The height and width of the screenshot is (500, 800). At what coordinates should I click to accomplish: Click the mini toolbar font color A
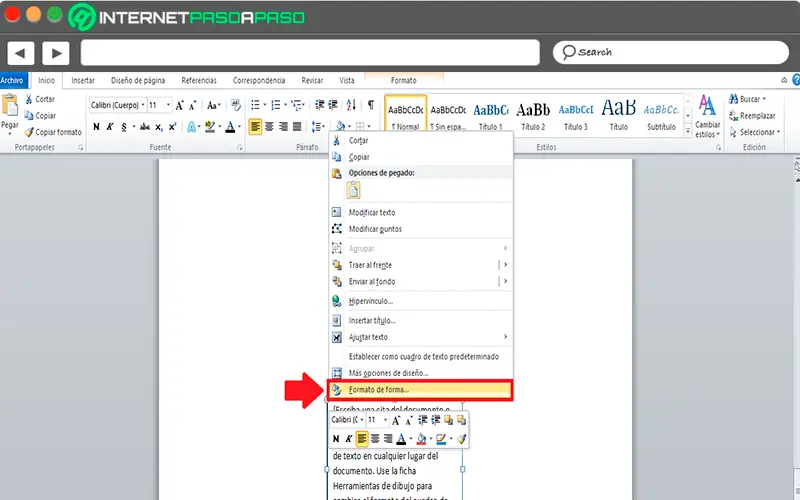[402, 438]
